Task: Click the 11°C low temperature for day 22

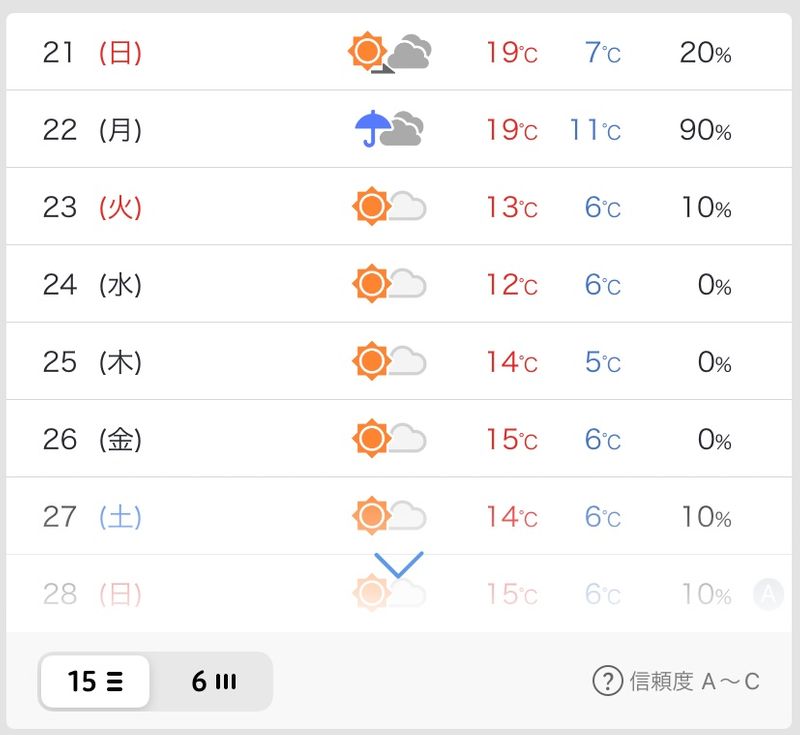Action: click(x=595, y=130)
